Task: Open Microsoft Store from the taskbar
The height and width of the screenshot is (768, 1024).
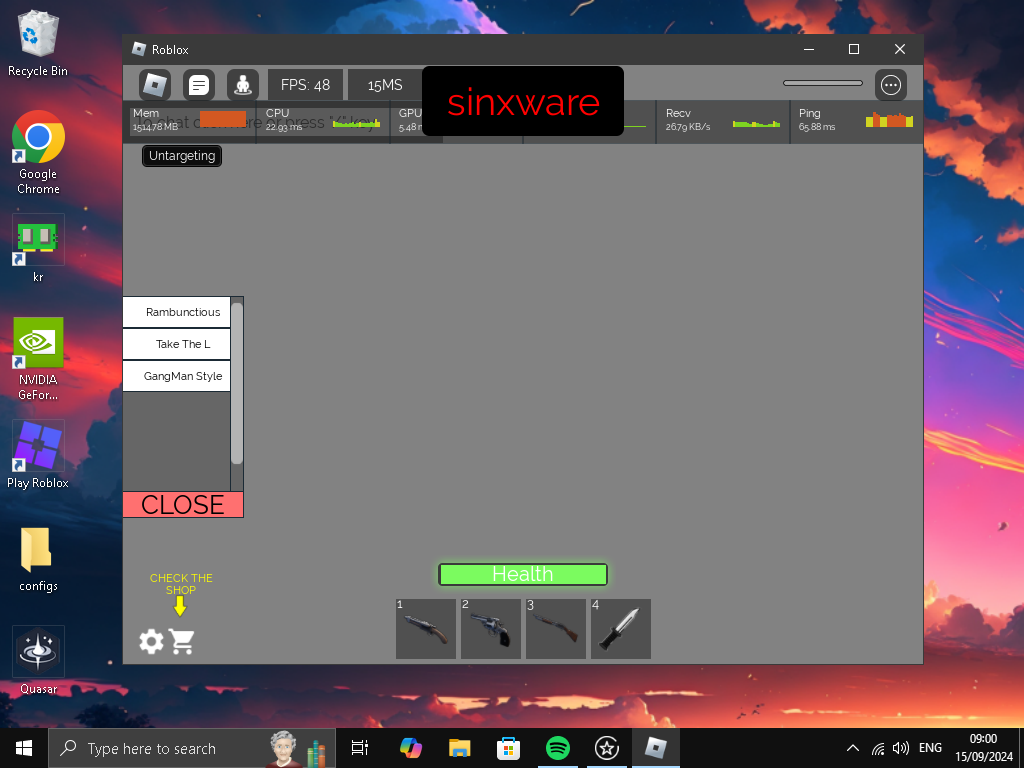Action: click(x=509, y=748)
